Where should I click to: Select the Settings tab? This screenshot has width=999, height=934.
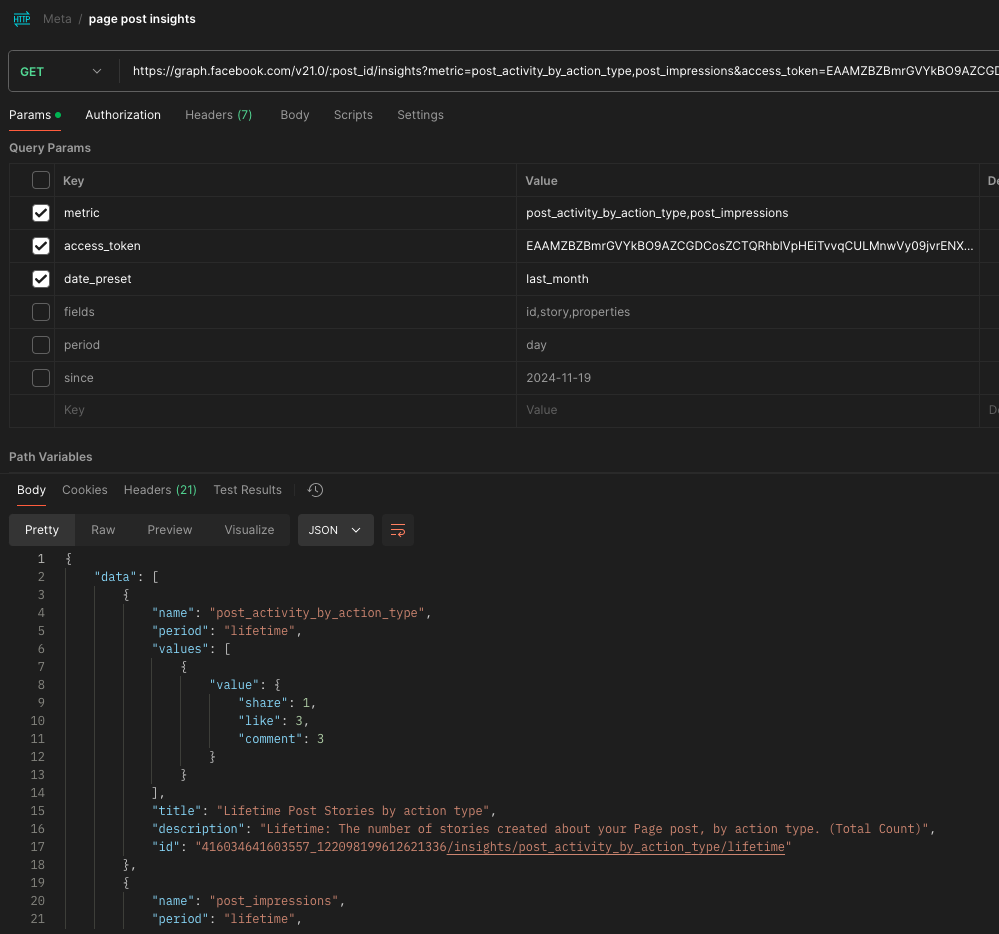click(x=420, y=115)
